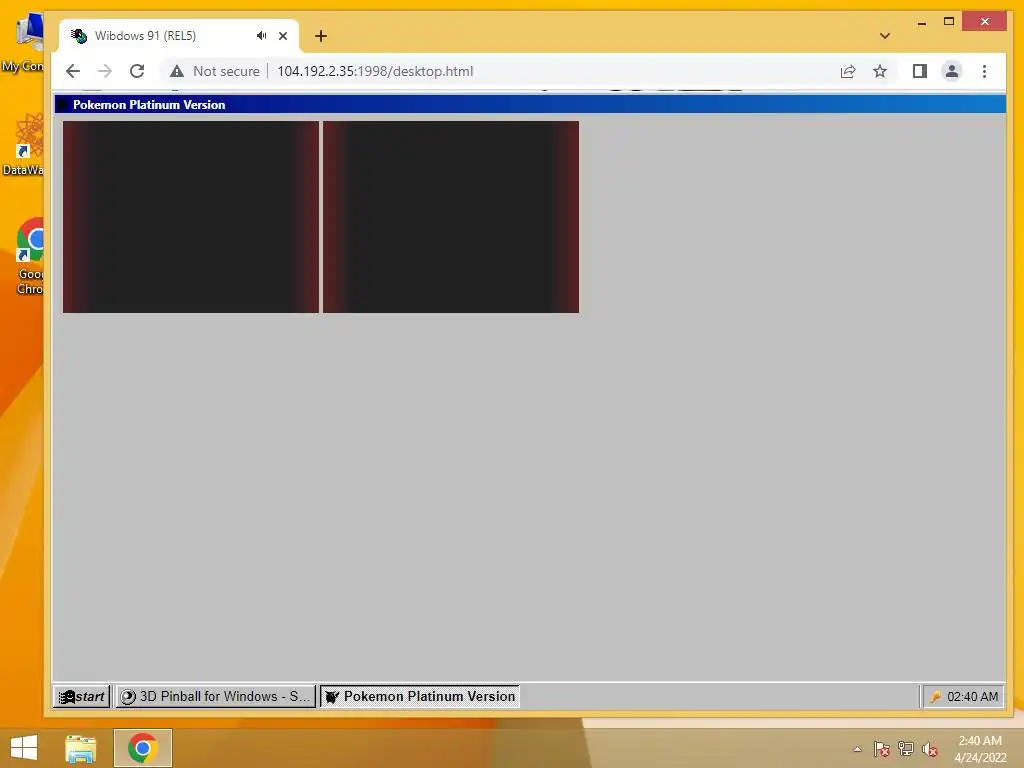
Task: Show hidden tray icons arrow
Action: tap(857, 749)
